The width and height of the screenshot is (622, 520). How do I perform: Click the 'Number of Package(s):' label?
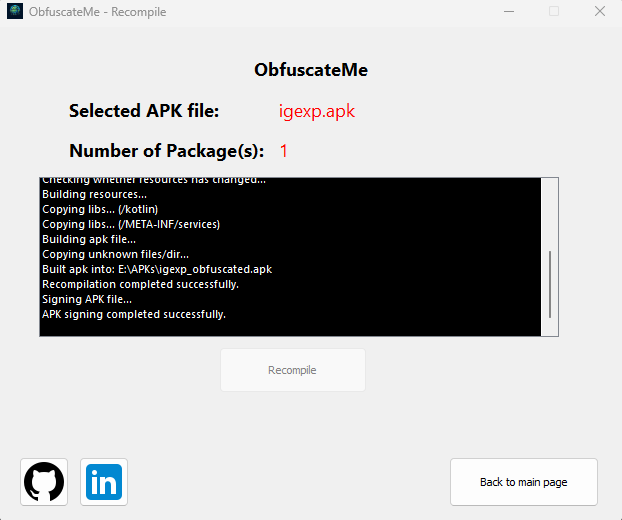click(x=167, y=151)
